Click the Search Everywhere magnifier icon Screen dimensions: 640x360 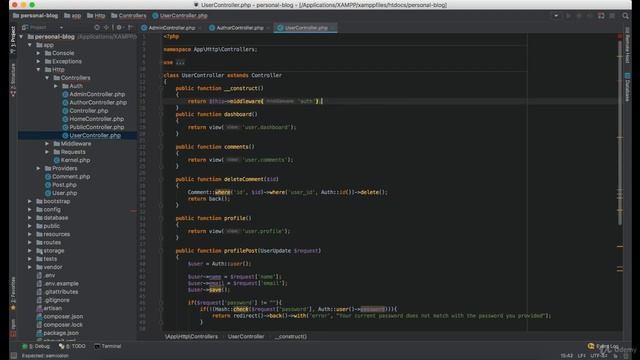(x=625, y=16)
